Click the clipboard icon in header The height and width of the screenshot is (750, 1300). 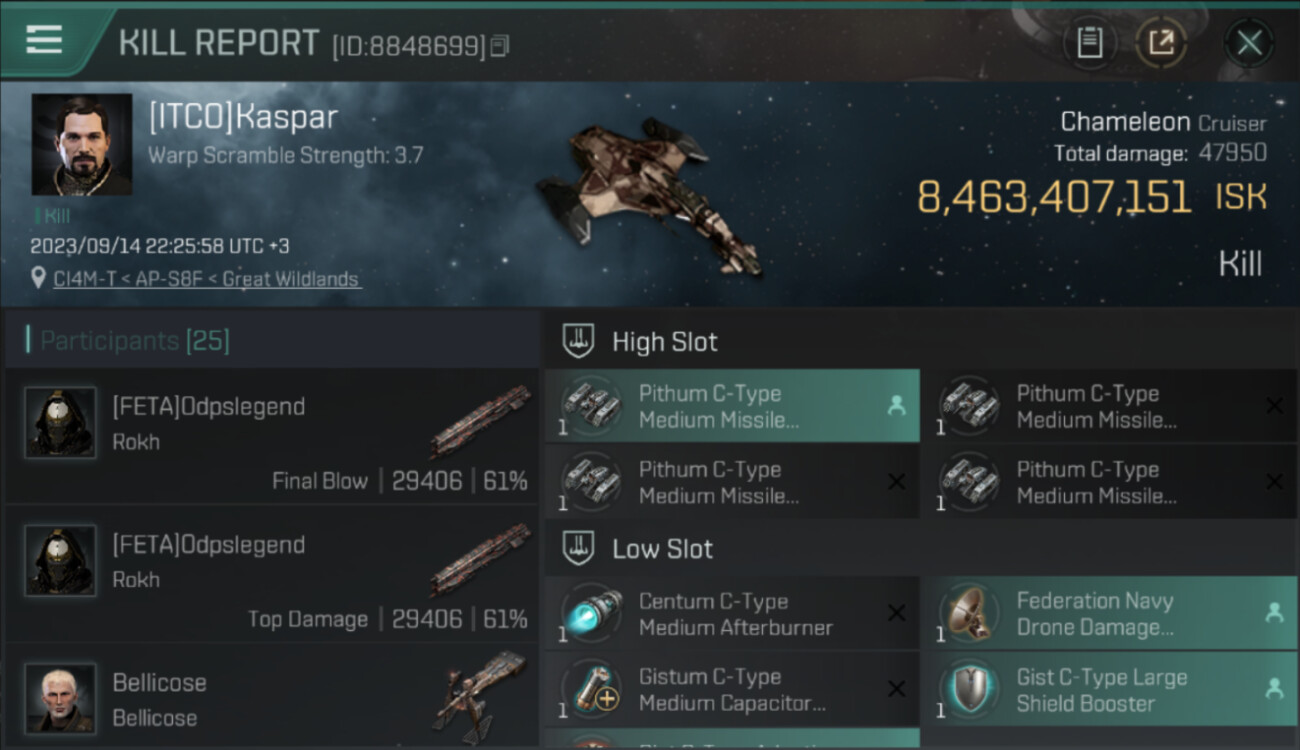[1089, 42]
